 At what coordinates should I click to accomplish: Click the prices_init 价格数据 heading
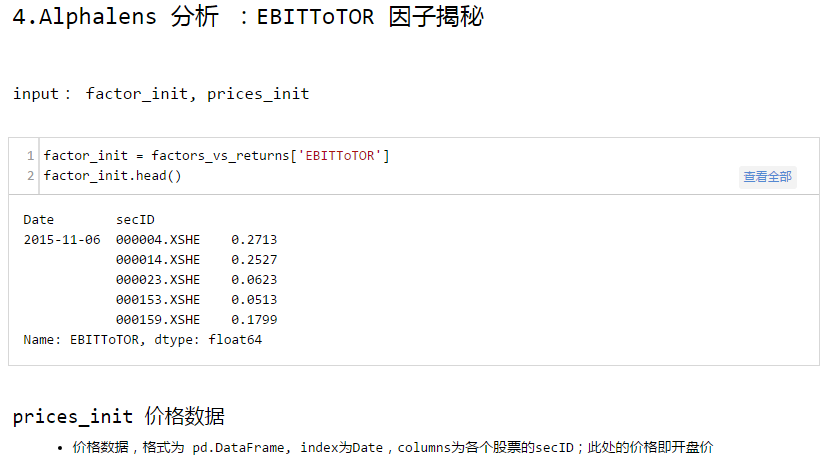(118, 416)
